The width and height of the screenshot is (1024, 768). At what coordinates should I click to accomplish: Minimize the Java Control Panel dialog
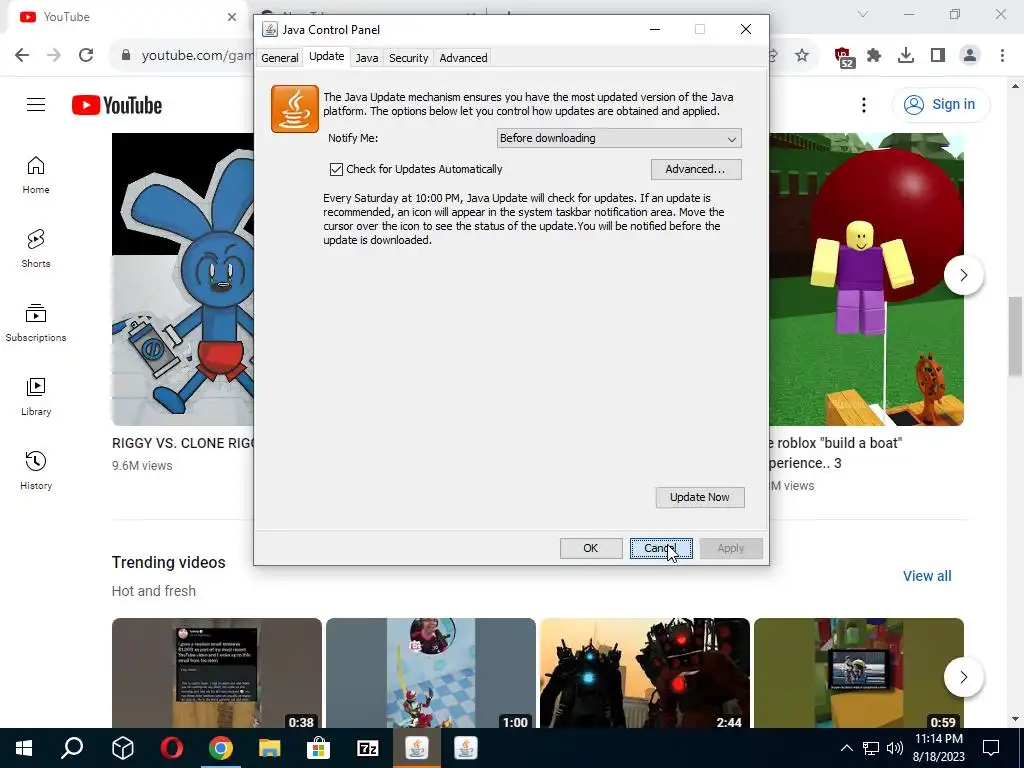pos(654,29)
